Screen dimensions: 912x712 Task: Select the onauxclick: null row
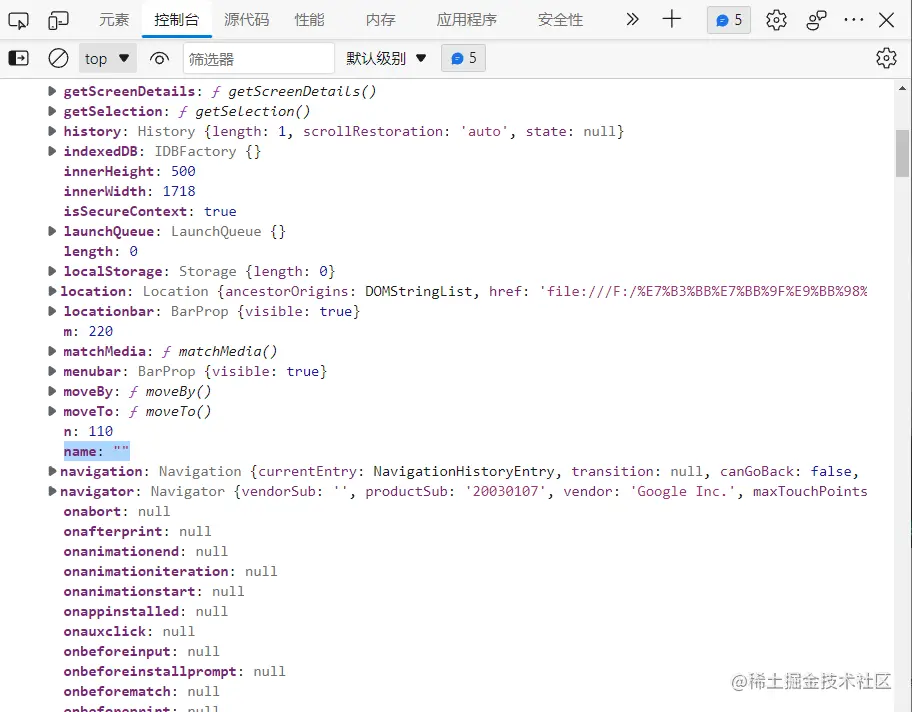129,632
